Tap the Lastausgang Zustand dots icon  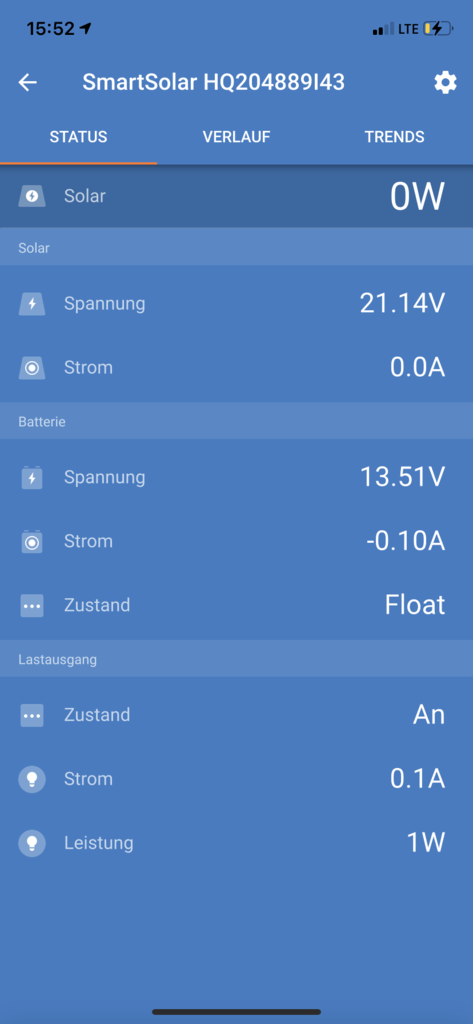[x=32, y=715]
